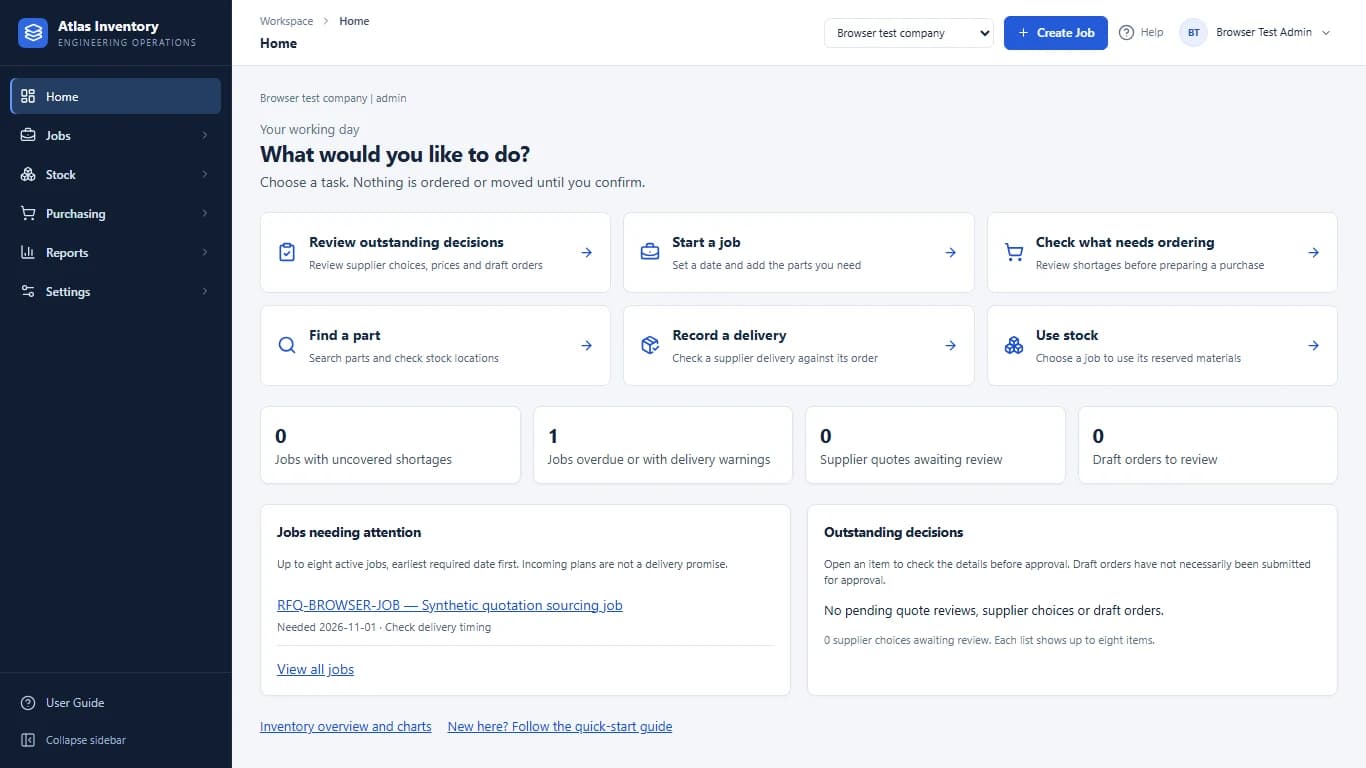Screen dimensions: 1366x768
Task: Expand the Purchasing submenu chevron
Action: 205,214
